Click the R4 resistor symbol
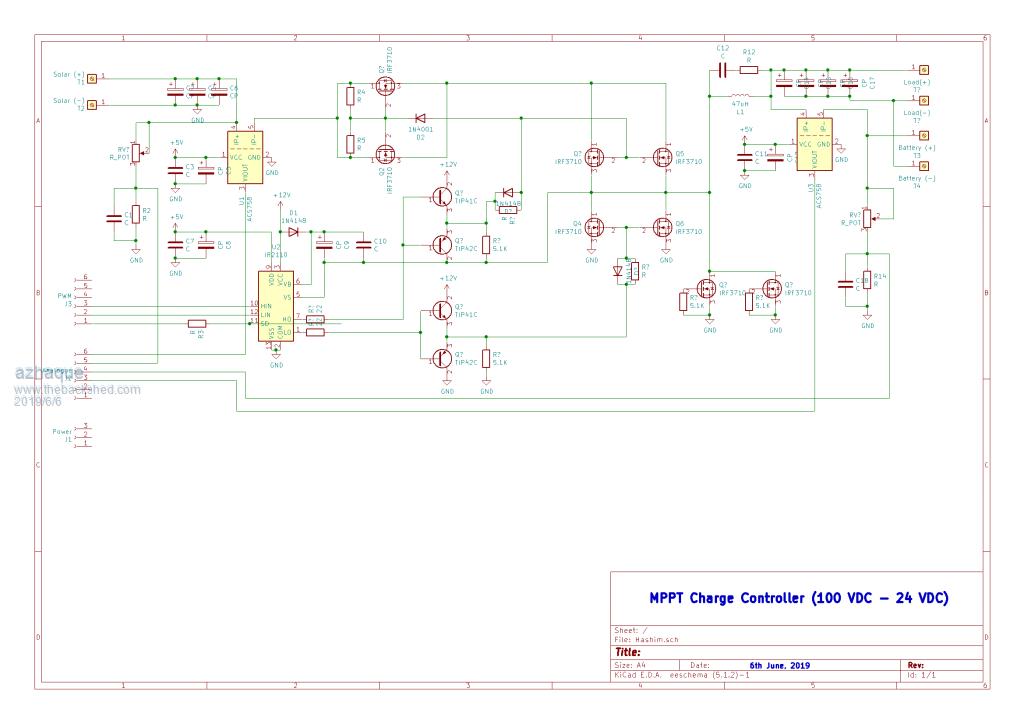The height and width of the screenshot is (723, 1024). coord(349,97)
